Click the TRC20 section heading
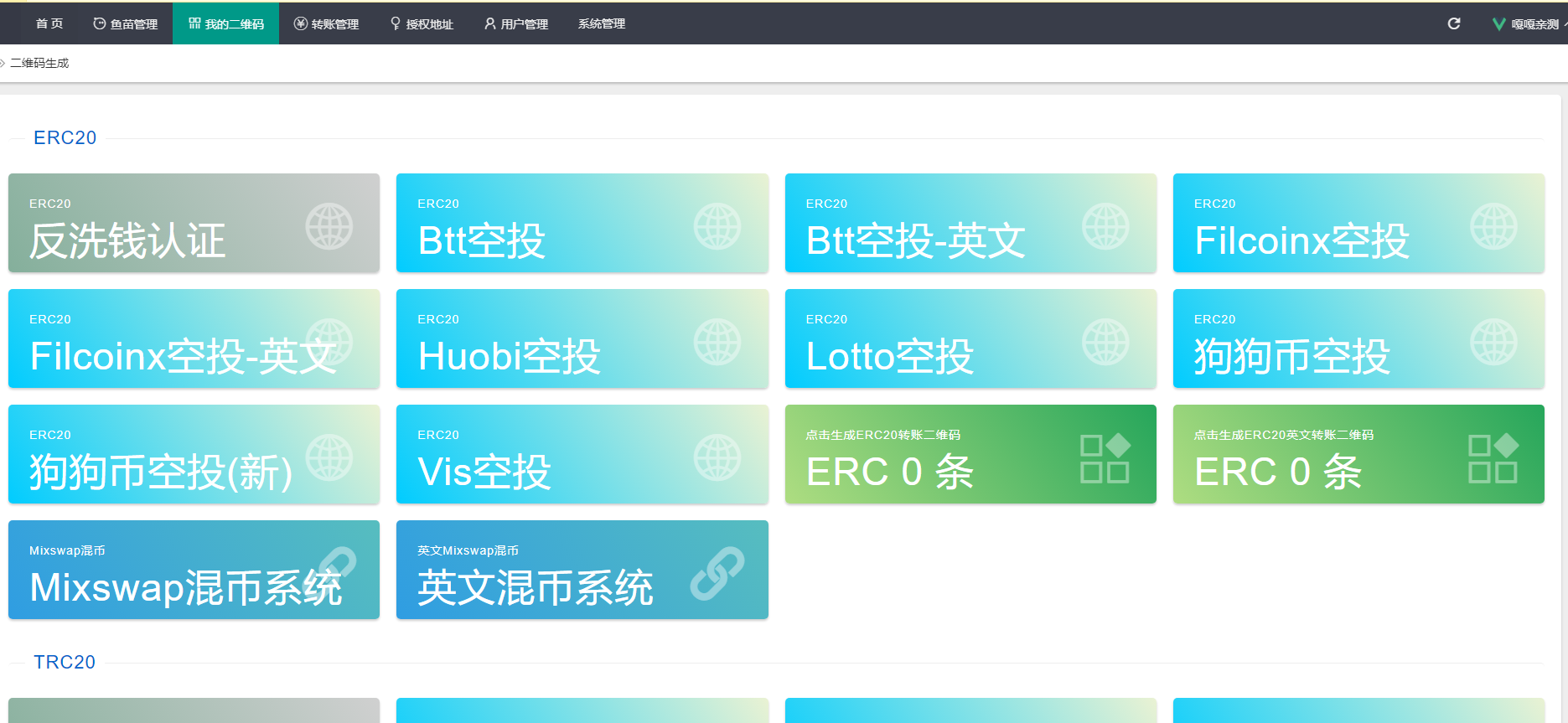 click(65, 662)
